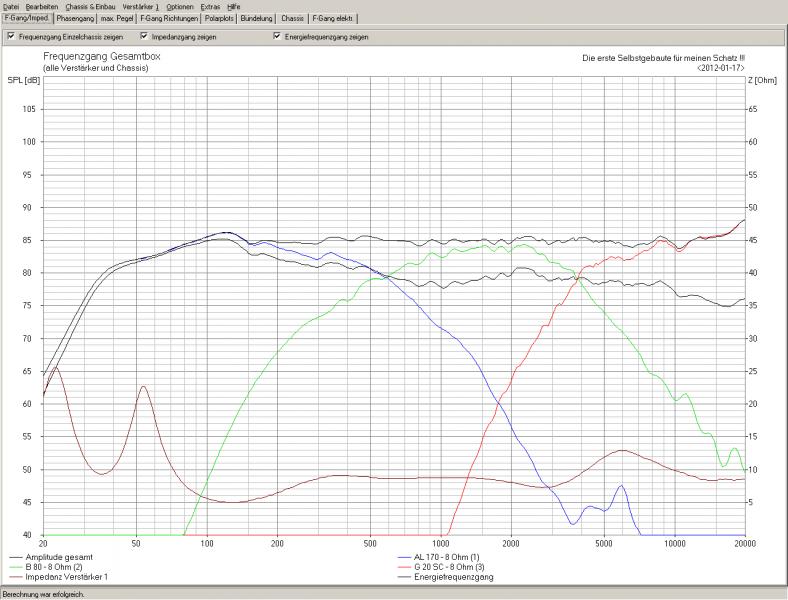Switch to the Phasengang tab

75,18
